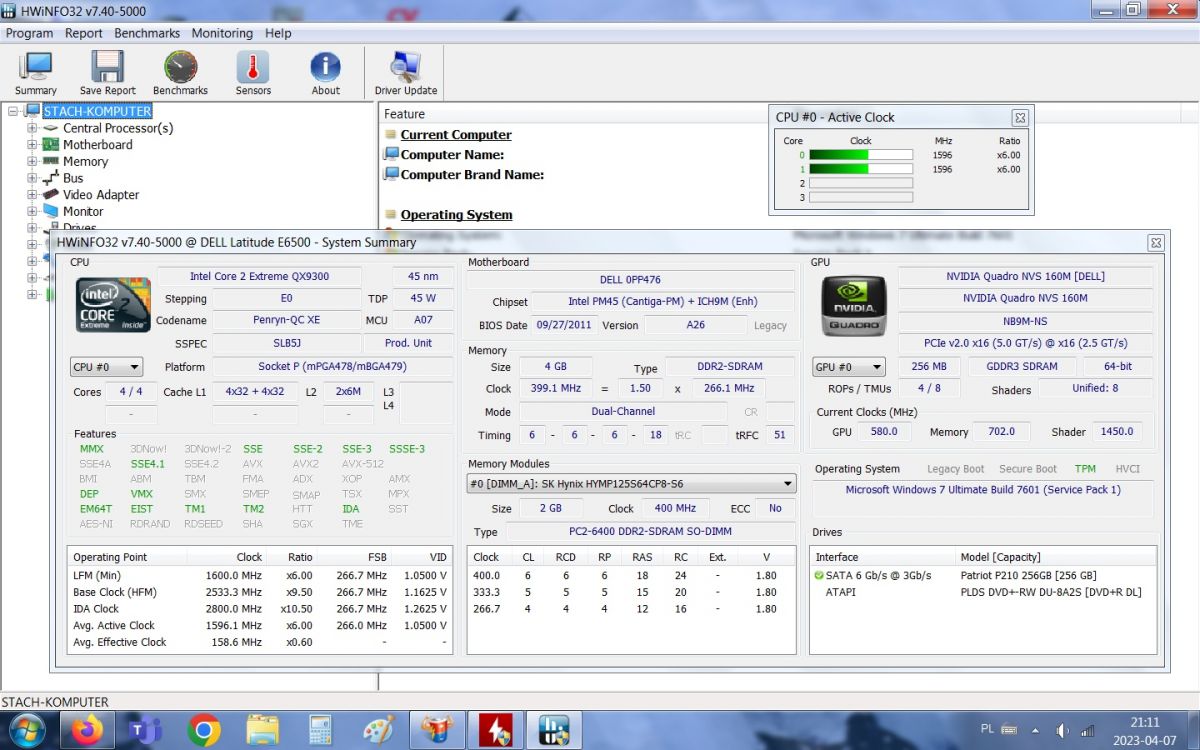
Task: Click the Firefox taskbar icon
Action: tap(87, 730)
